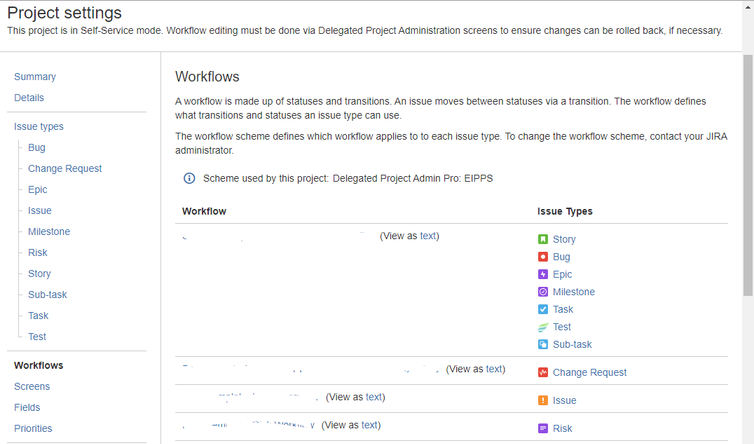Select Bug under Issue types tree
The width and height of the screenshot is (754, 444).
pyautogui.click(x=37, y=148)
